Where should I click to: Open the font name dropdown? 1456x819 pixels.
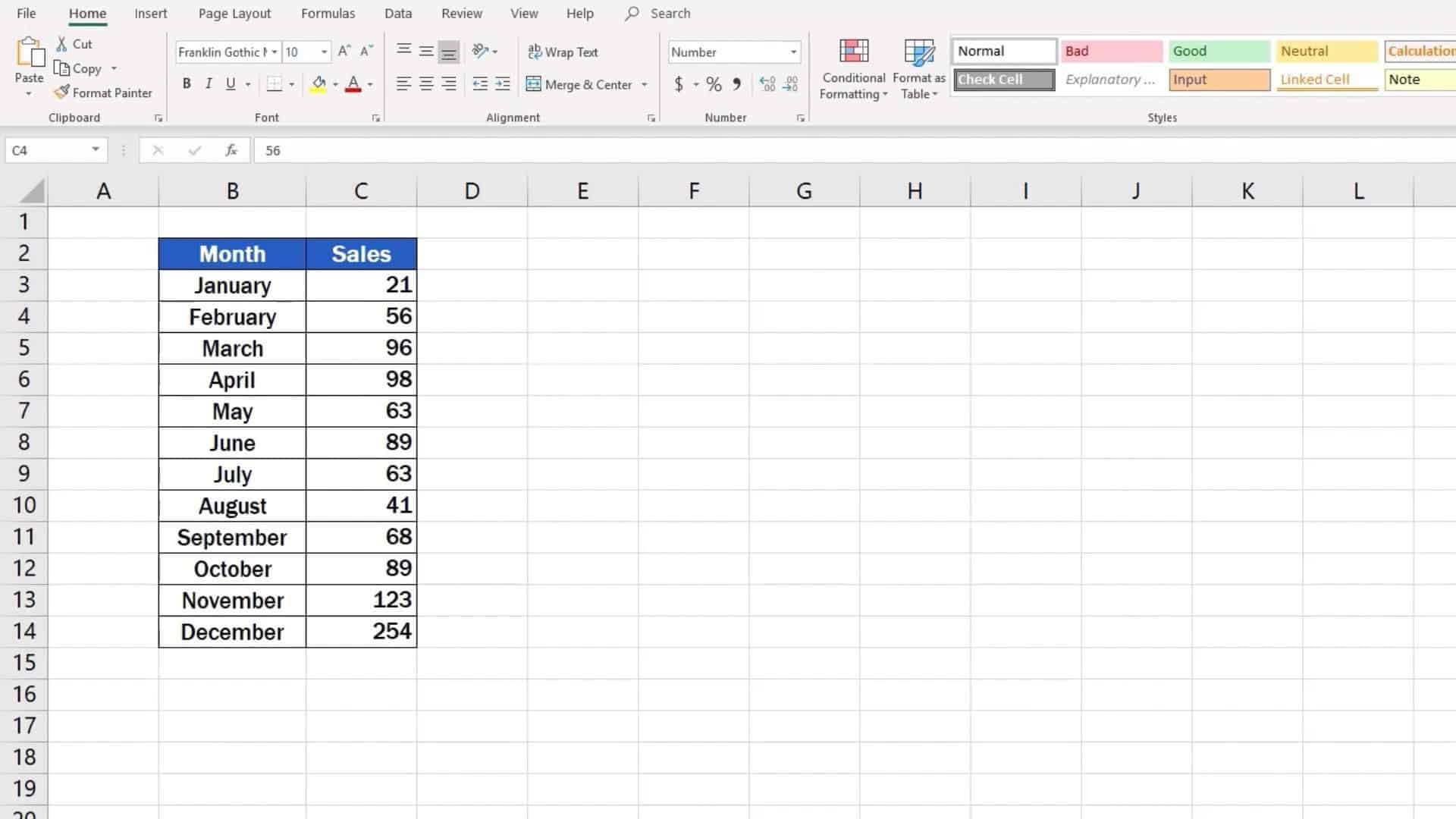click(275, 52)
